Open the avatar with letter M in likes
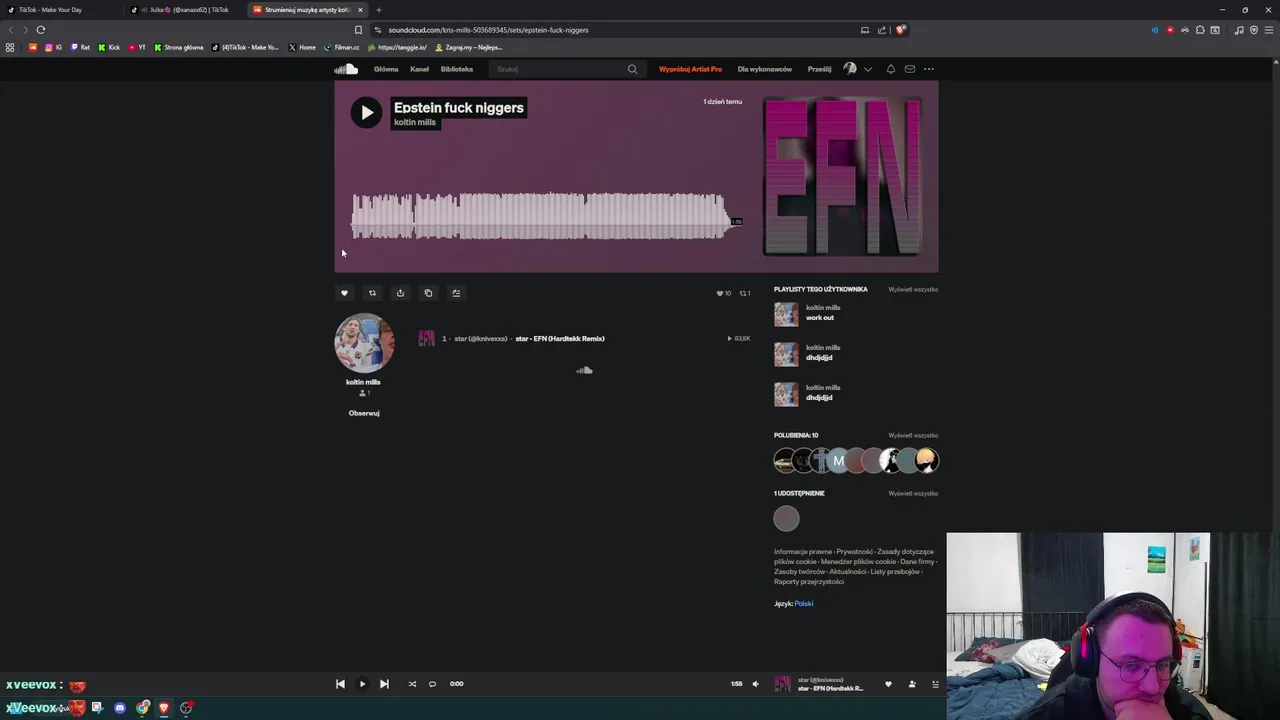The height and width of the screenshot is (720, 1280). (x=838, y=461)
